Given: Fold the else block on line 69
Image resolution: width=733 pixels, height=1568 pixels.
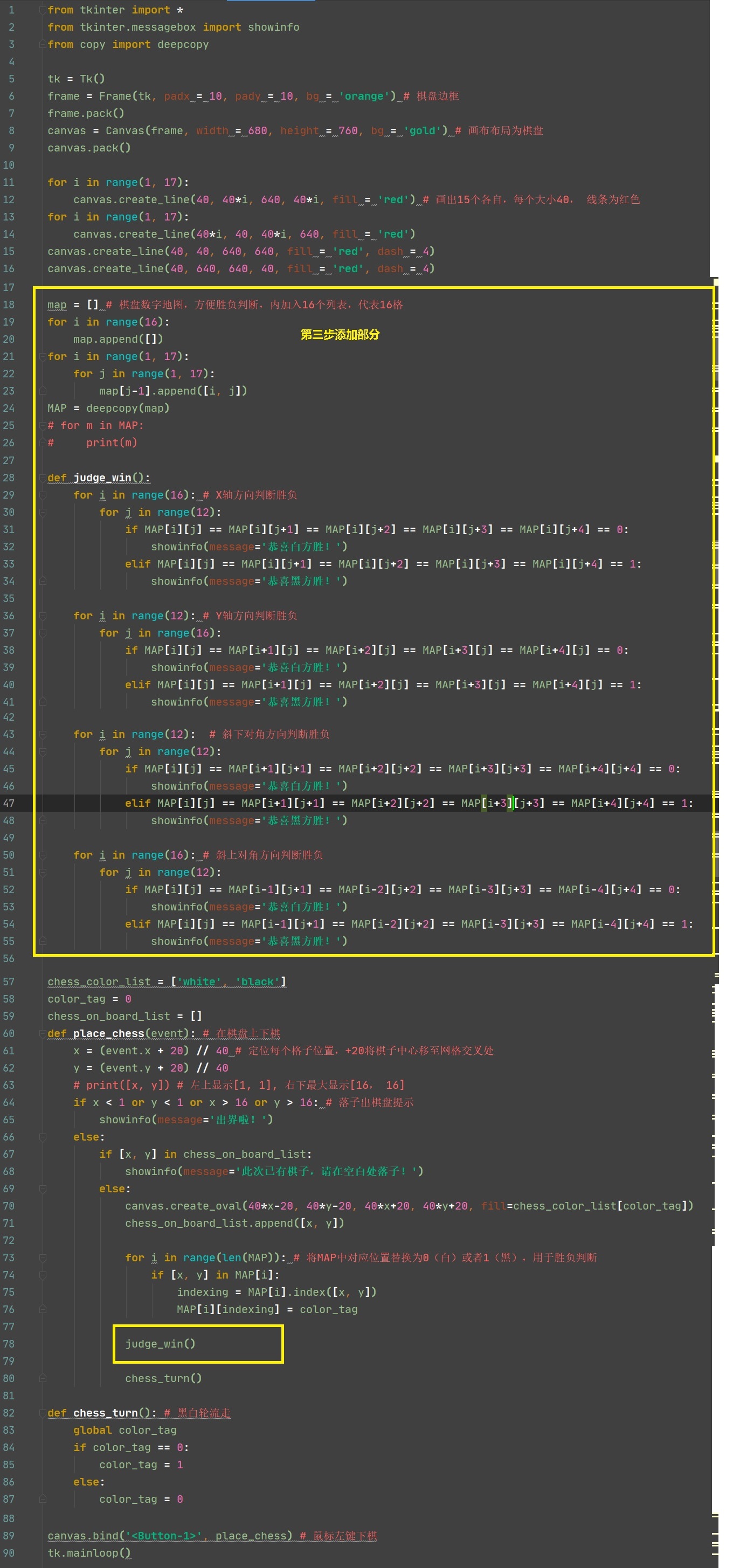Looking at the screenshot, I should [x=43, y=1189].
